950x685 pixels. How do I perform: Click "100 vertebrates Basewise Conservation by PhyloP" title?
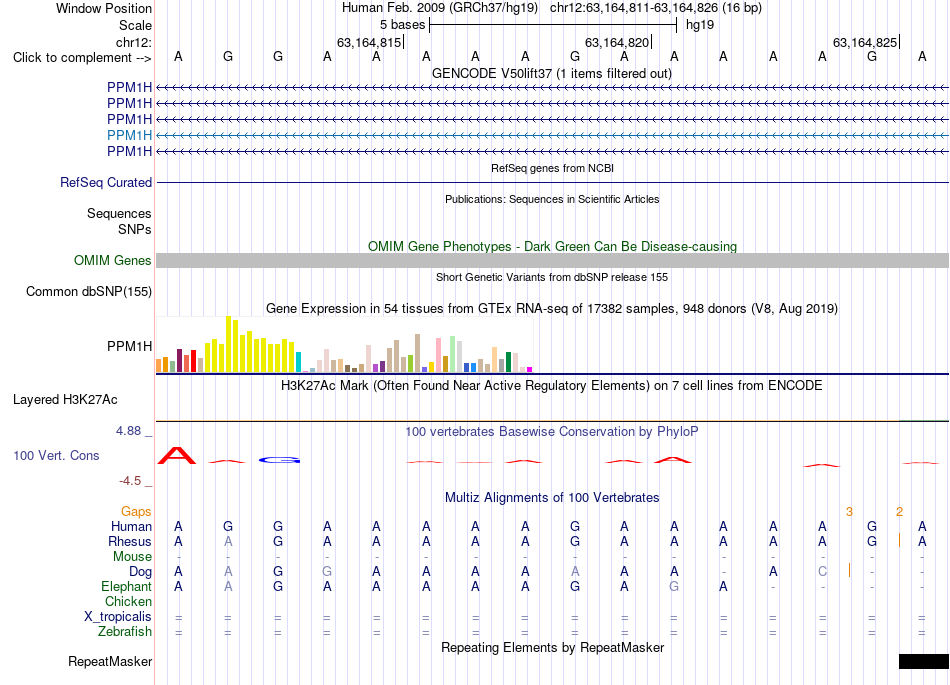point(552,432)
